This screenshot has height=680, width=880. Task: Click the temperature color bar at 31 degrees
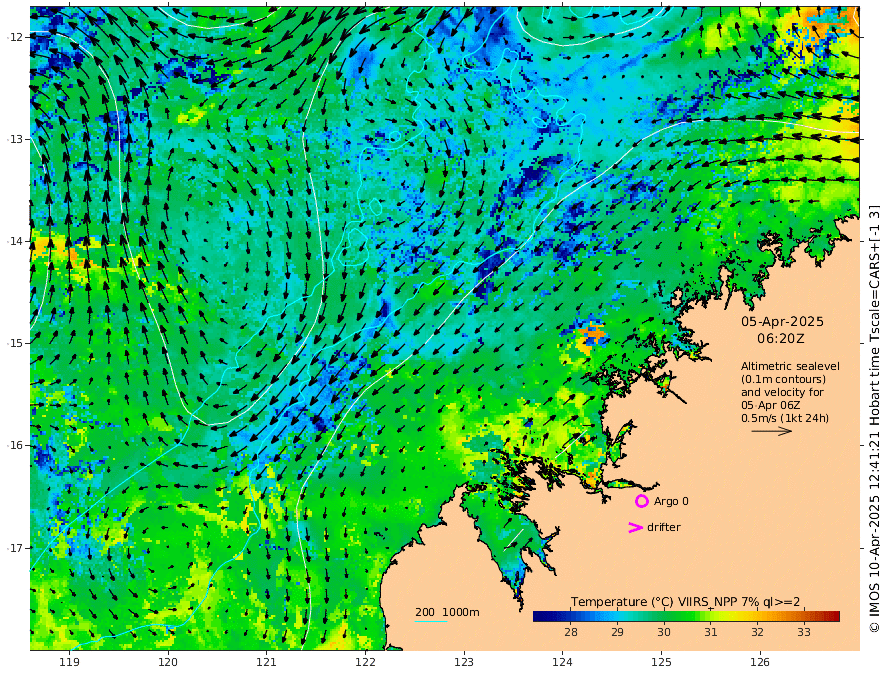point(711,616)
